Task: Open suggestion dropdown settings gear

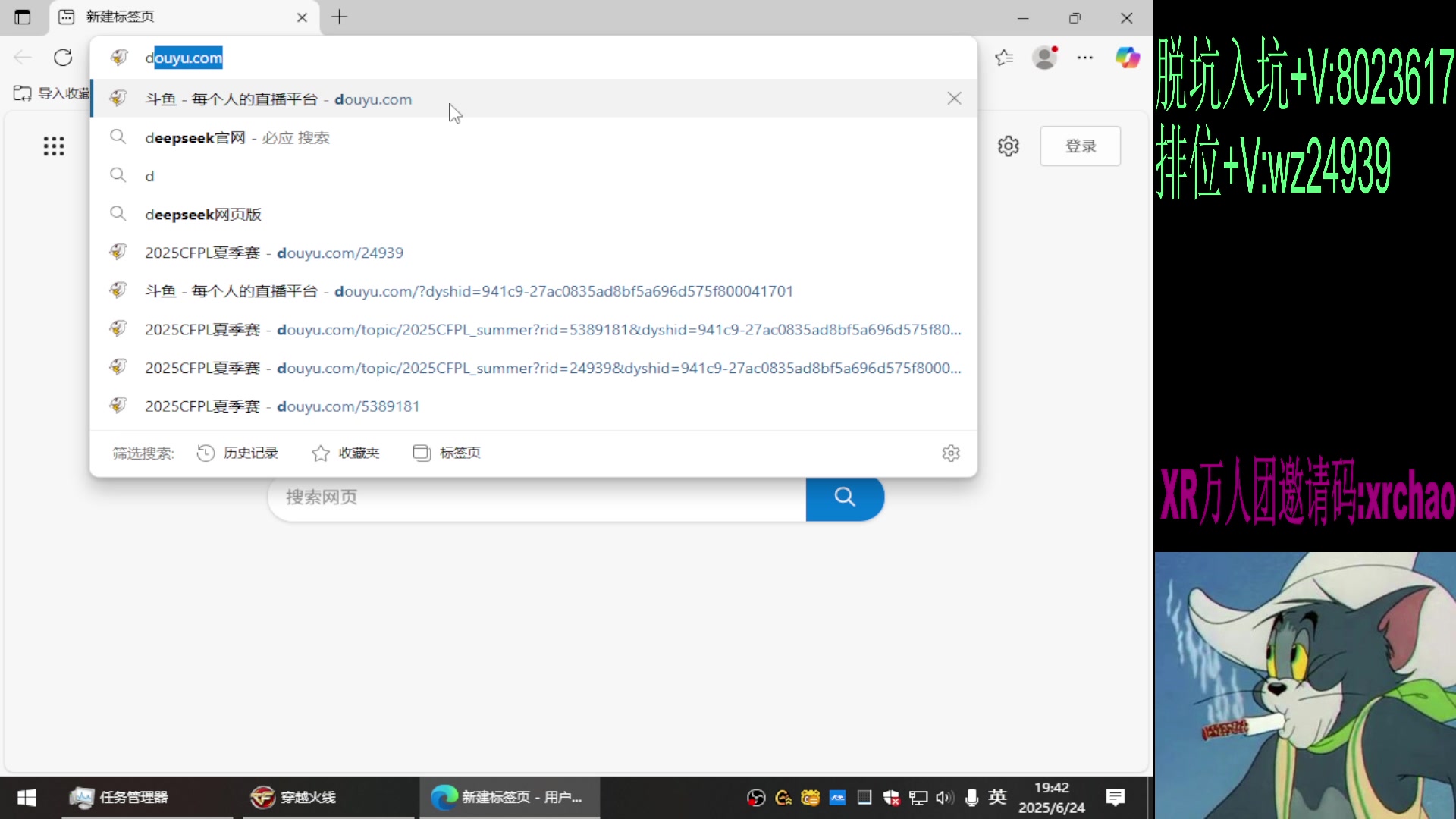Action: pyautogui.click(x=951, y=453)
